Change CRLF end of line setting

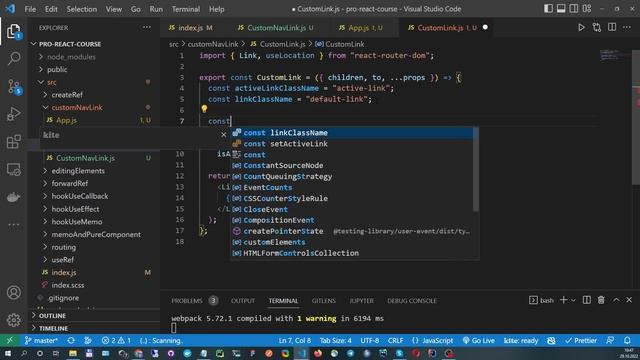click(x=395, y=340)
